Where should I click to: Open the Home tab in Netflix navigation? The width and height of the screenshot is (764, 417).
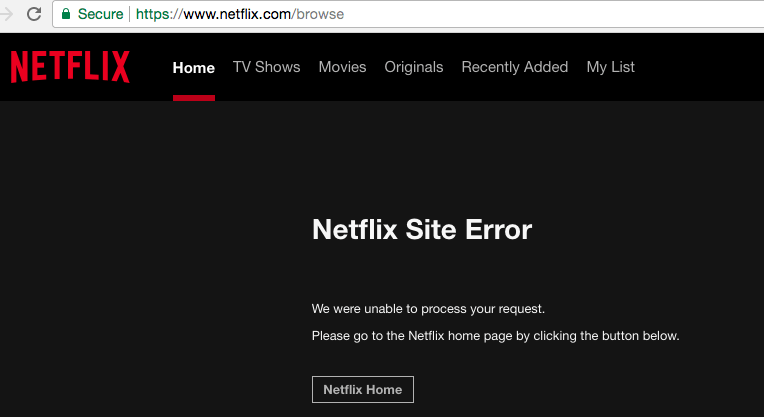pyautogui.click(x=193, y=67)
